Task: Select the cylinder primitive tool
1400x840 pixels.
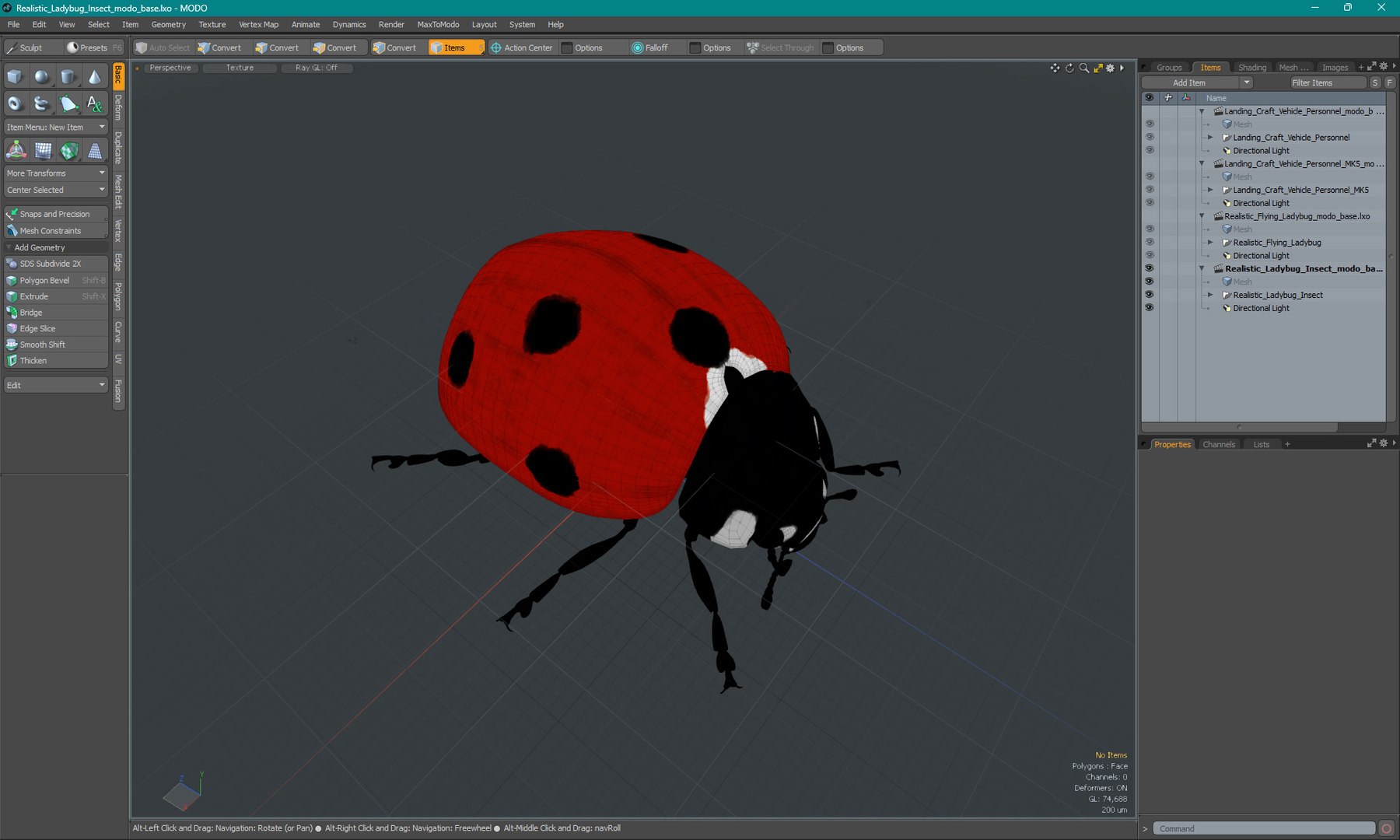Action: point(68,76)
